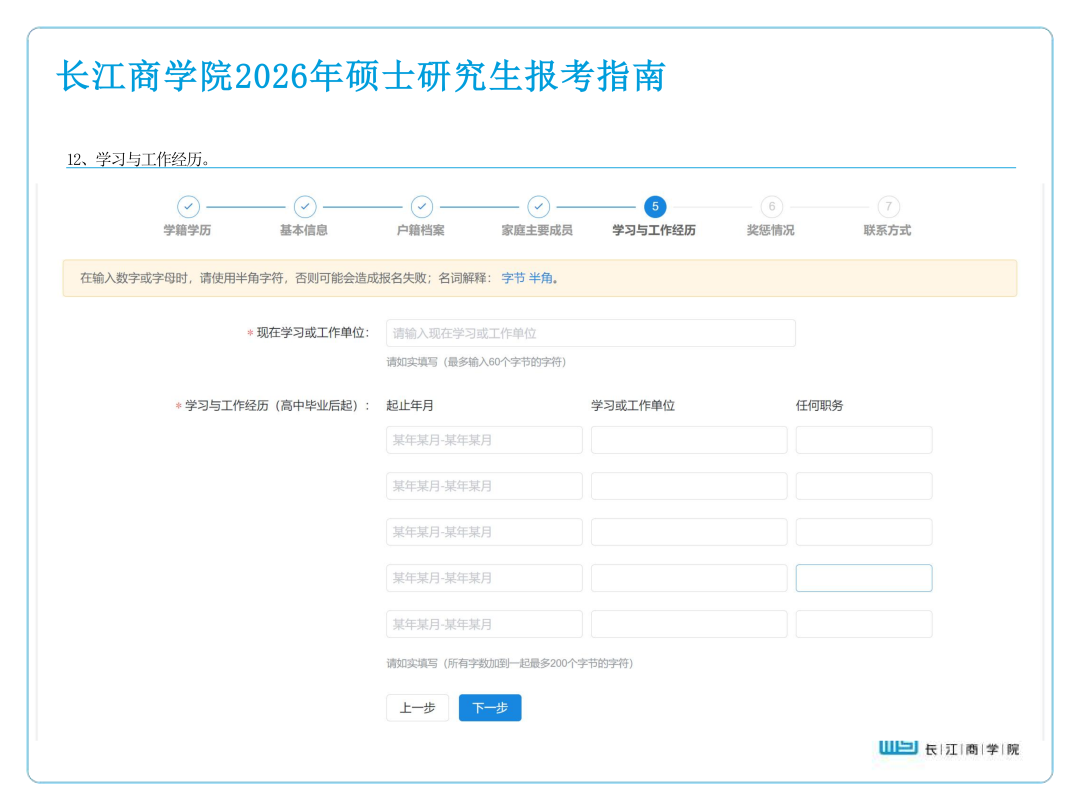Click the active step 5 circle
Screen dimensions: 1080x810
[x=655, y=207]
